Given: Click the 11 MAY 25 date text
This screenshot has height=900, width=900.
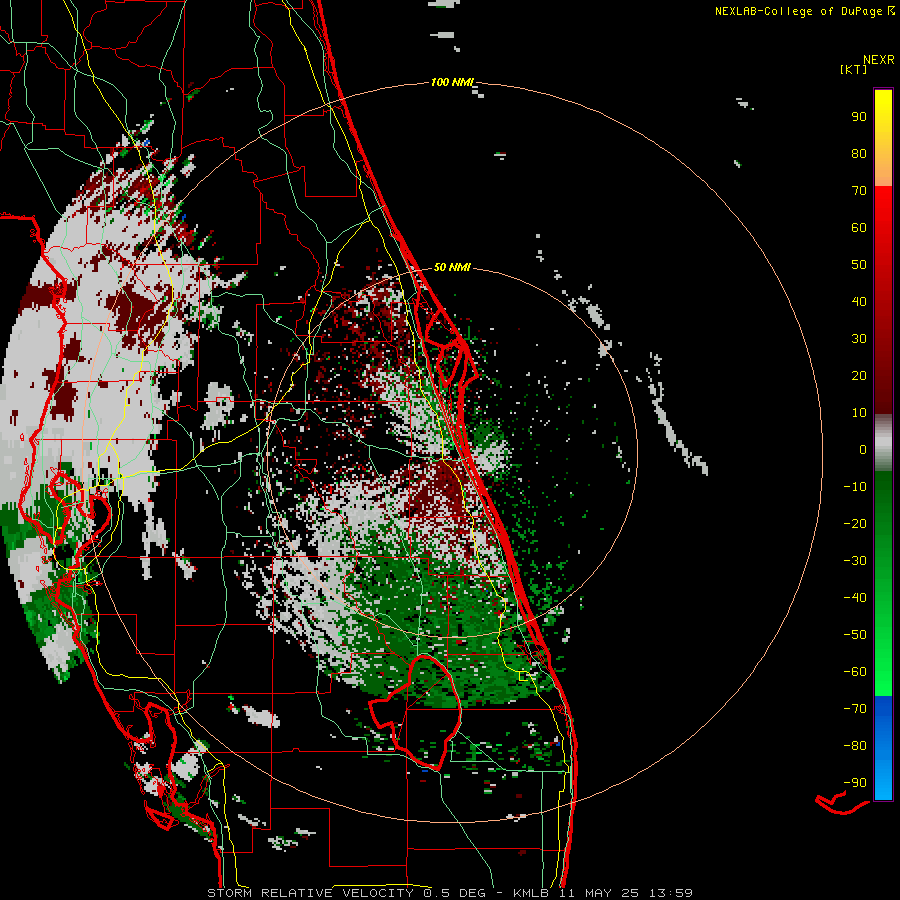Looking at the screenshot, I should [599, 893].
